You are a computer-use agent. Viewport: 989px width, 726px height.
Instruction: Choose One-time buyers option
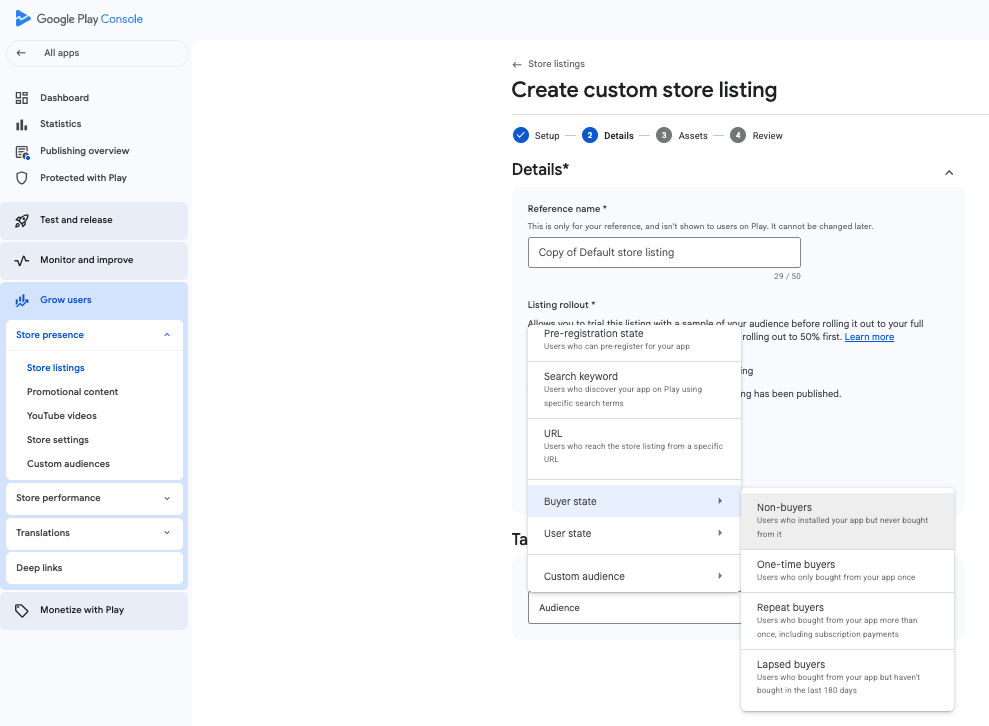pos(847,571)
